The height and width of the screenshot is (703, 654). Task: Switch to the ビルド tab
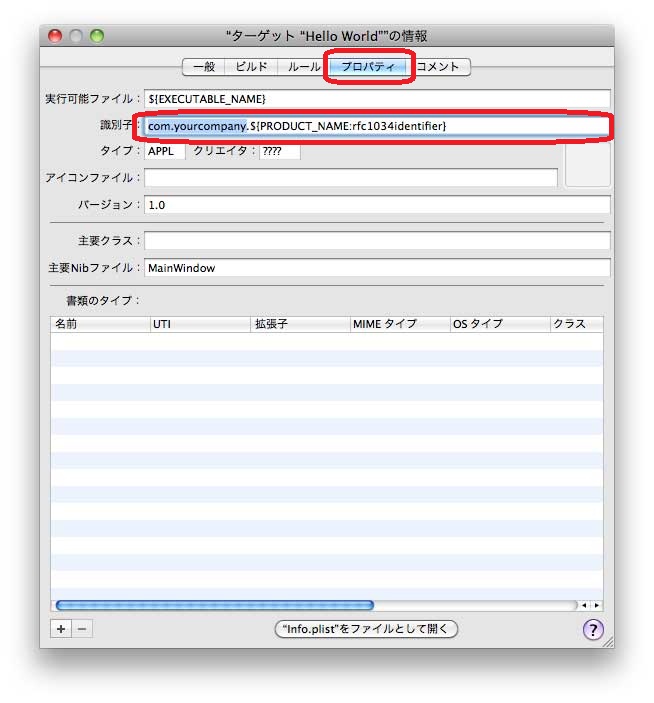(x=251, y=67)
